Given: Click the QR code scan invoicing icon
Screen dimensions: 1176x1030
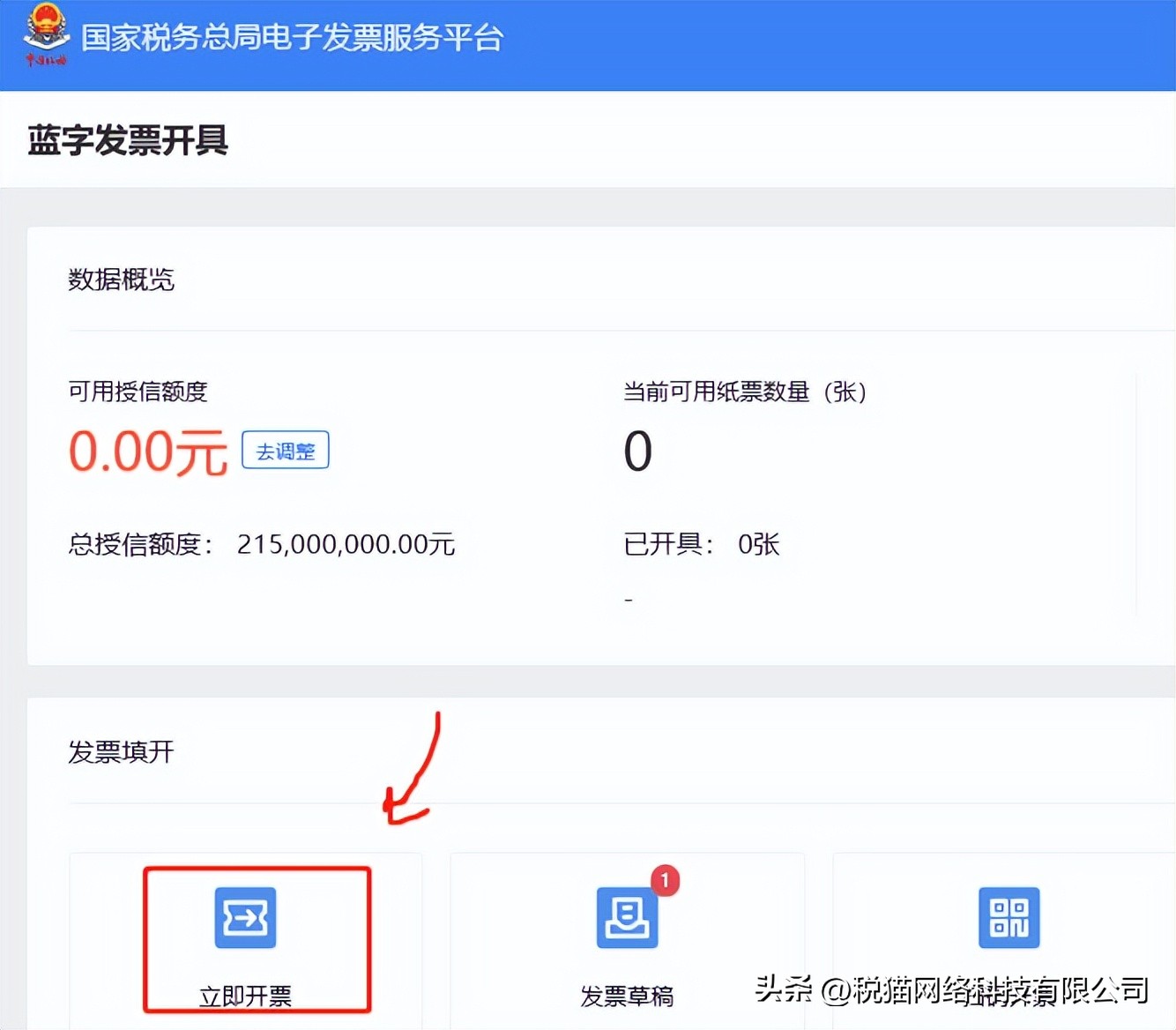Looking at the screenshot, I should (1009, 917).
